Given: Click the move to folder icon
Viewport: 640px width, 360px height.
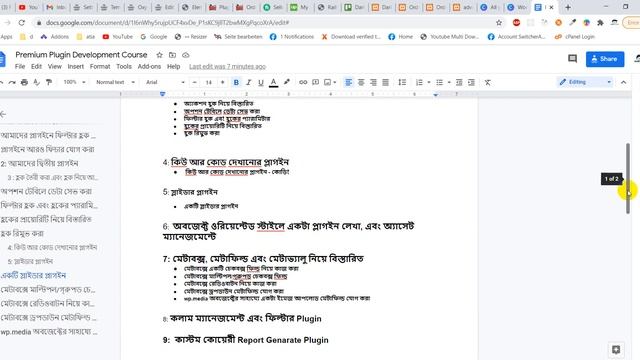Looking at the screenshot, I should click(172, 55).
